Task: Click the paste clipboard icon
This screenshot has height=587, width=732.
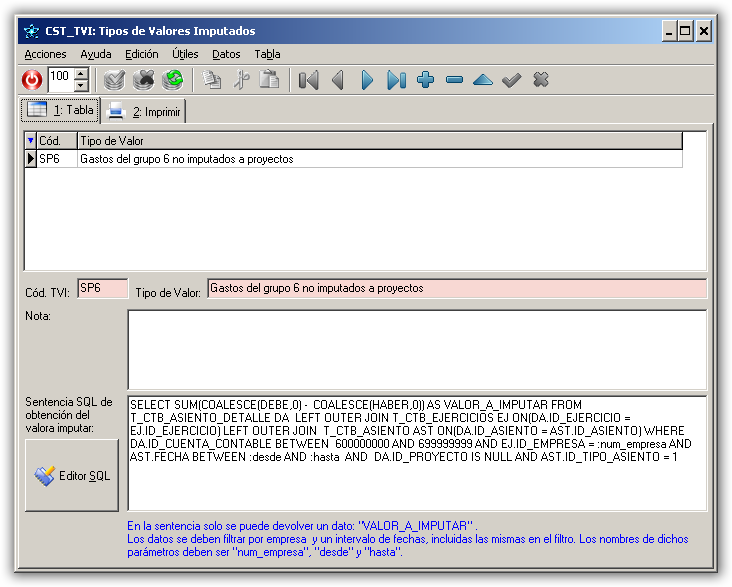Action: [x=269, y=80]
